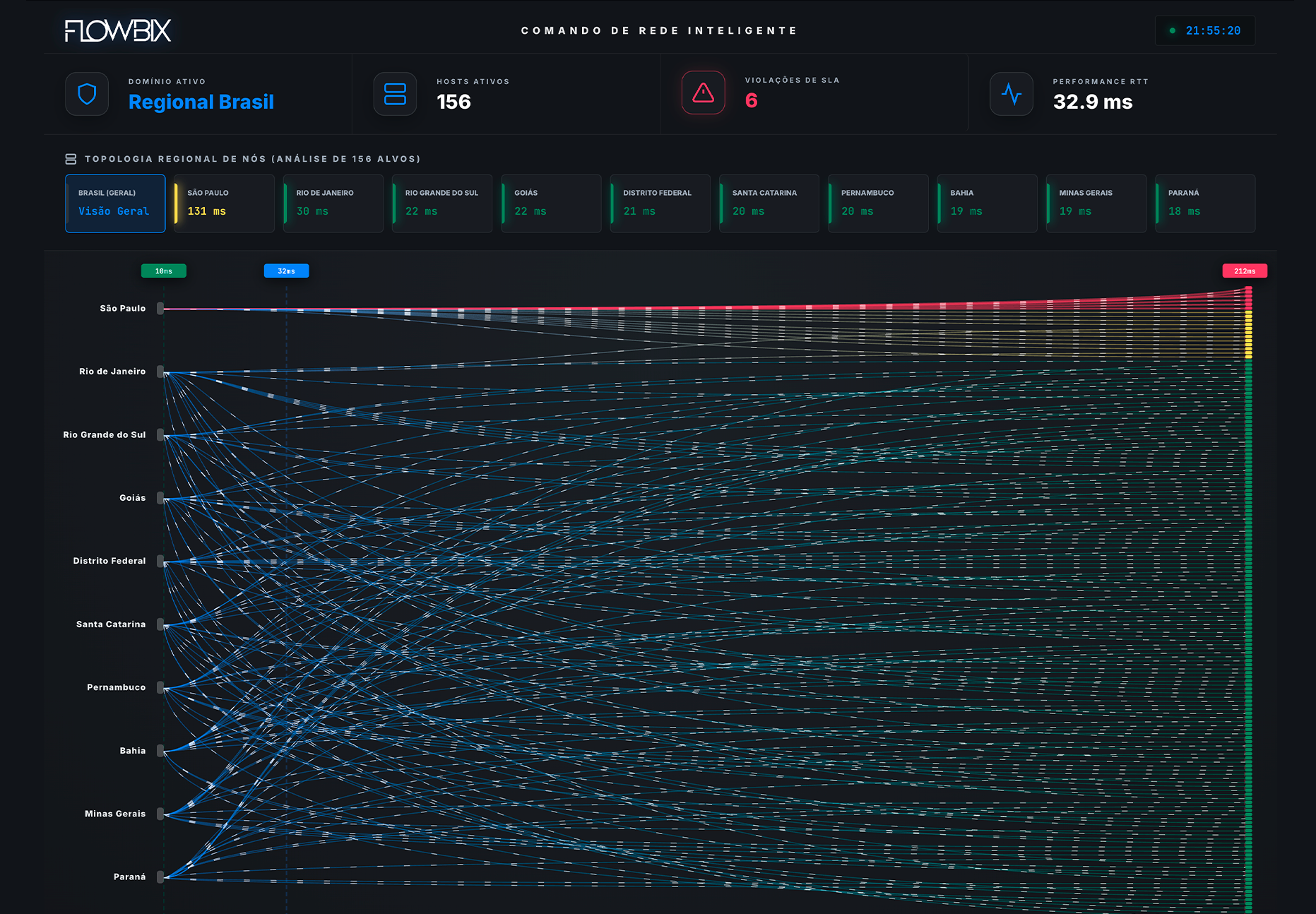Click the red SLA violation warning triangle icon
1316x914 pixels.
point(703,93)
